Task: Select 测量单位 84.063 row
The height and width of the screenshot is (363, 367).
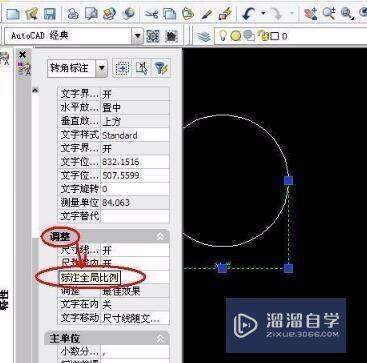Action: (x=113, y=203)
